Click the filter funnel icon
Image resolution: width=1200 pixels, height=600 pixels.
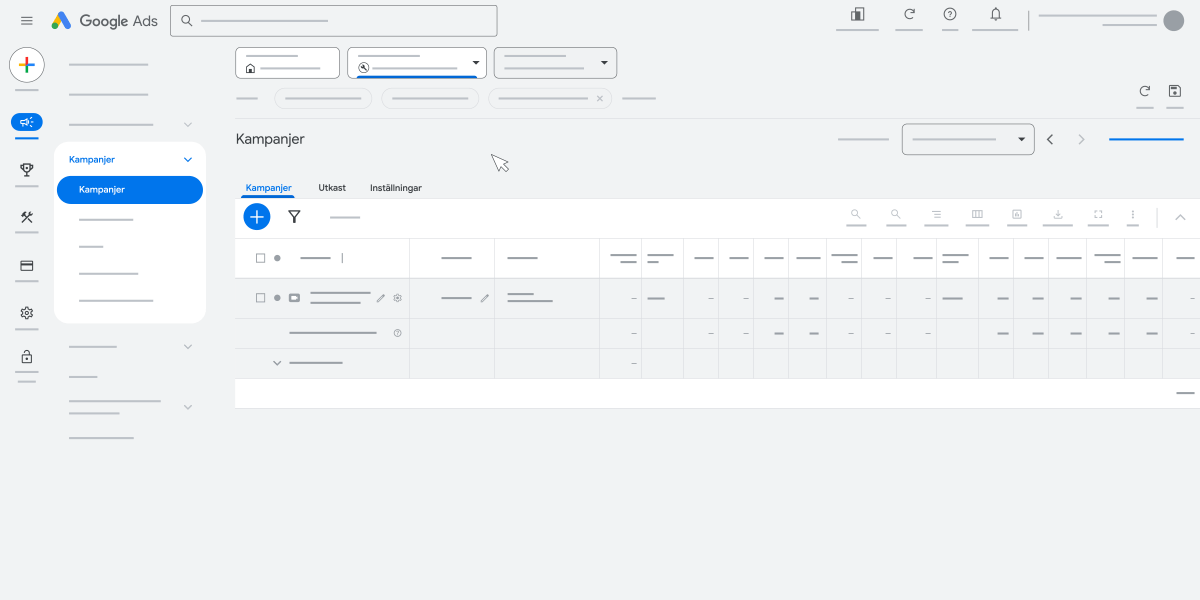pos(294,216)
